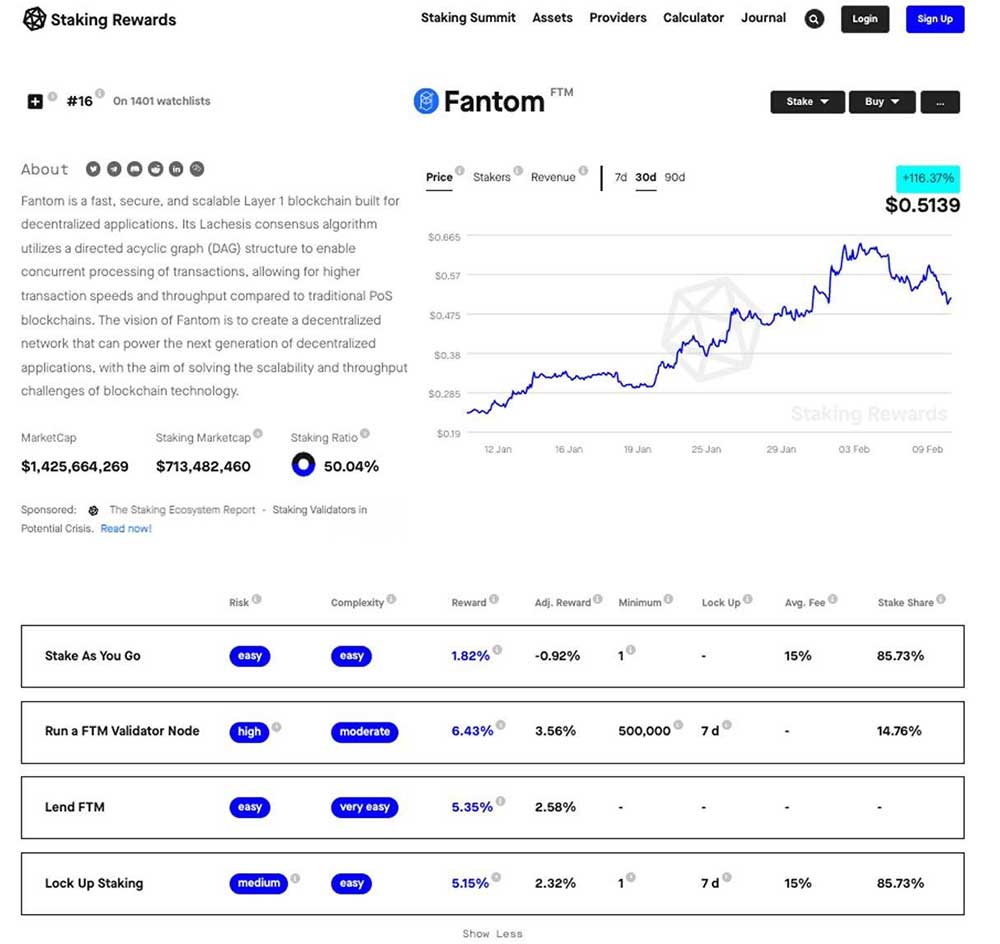Open Fantom's Twitter profile icon
Viewport: 1000px width, 944px height.
click(x=93, y=169)
